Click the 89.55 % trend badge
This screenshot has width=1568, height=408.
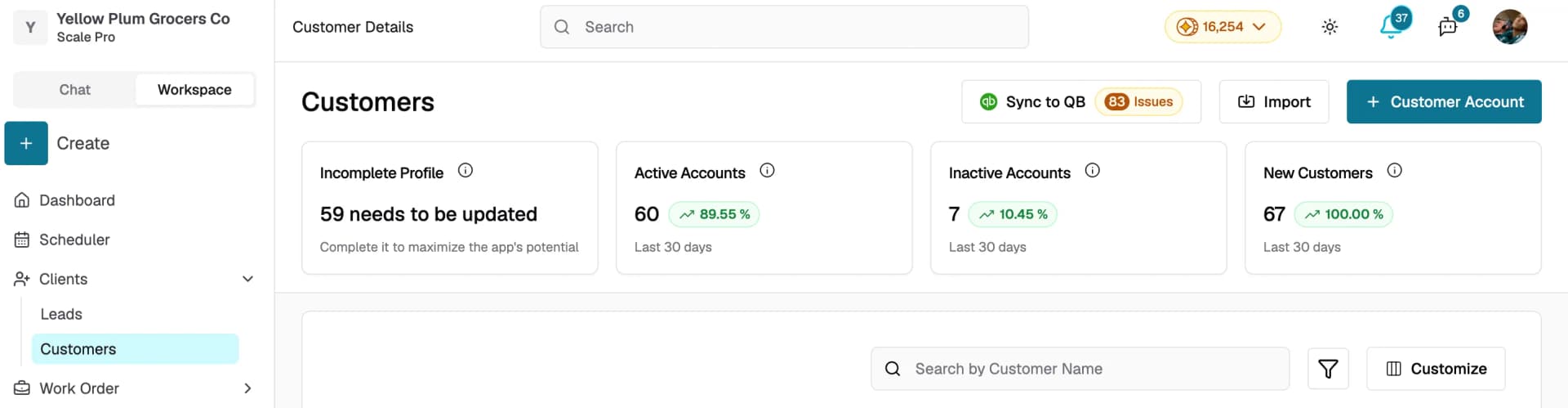714,214
